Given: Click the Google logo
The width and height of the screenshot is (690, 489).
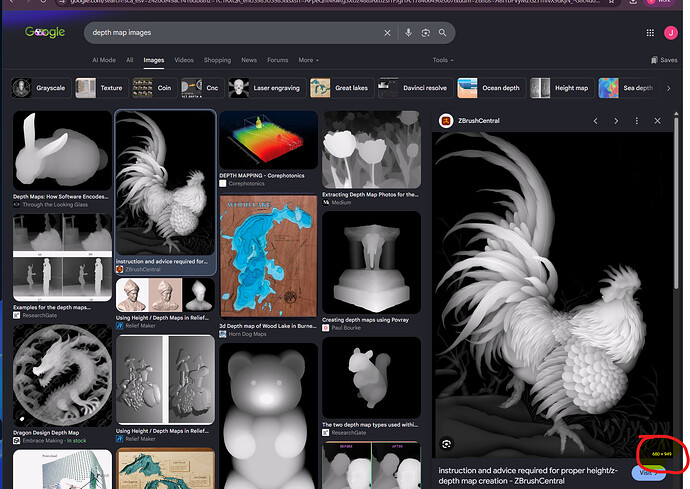Looking at the screenshot, I should 45,32.
